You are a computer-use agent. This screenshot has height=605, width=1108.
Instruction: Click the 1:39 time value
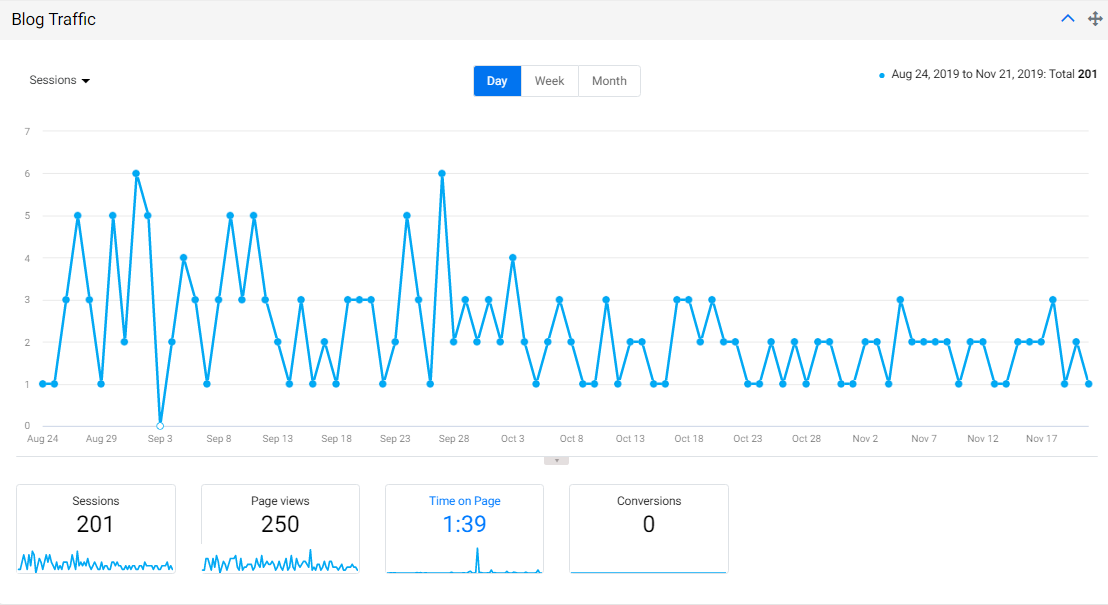464,524
